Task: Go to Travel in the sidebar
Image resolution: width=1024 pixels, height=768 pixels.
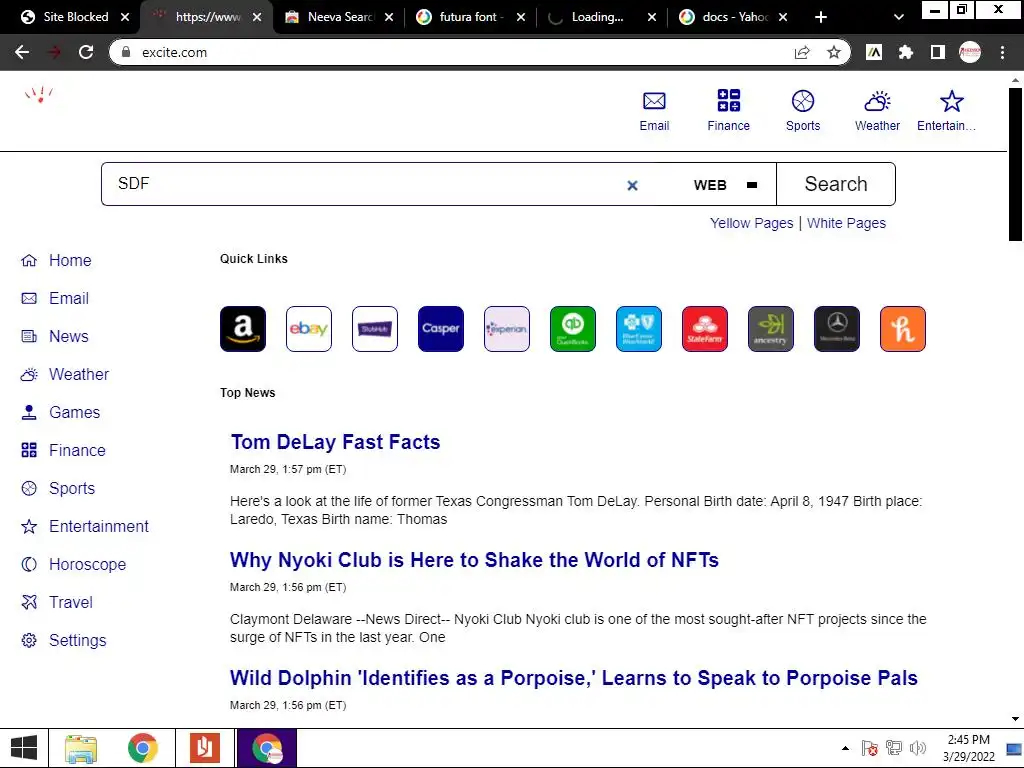Action: (57, 602)
